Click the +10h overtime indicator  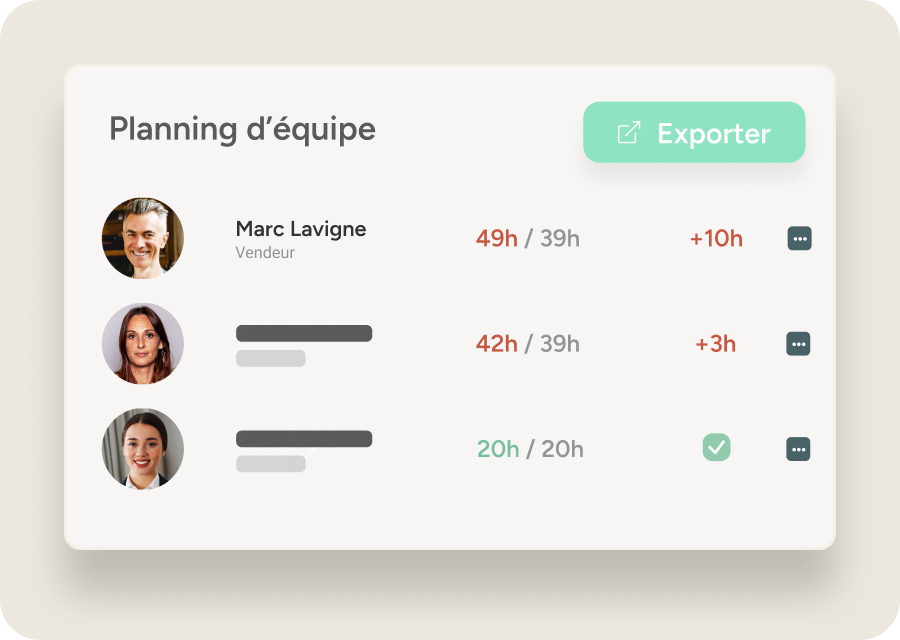(x=716, y=238)
